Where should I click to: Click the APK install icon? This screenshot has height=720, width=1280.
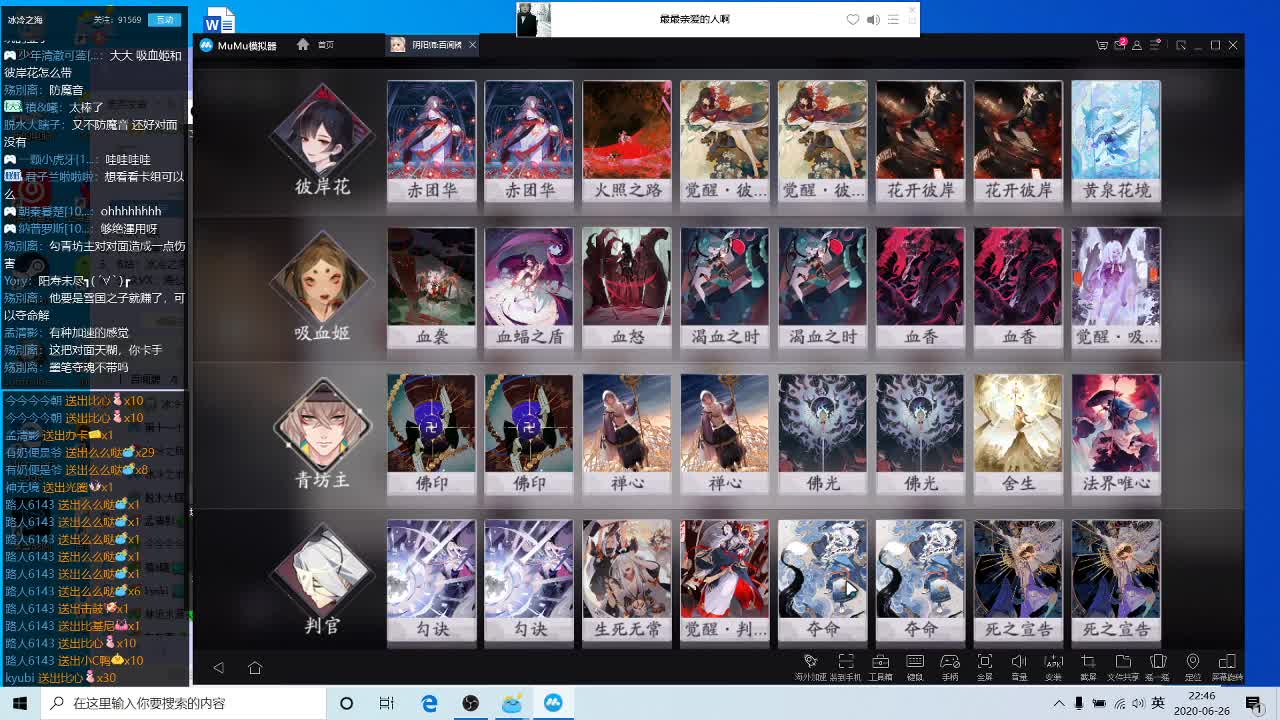(1053, 666)
